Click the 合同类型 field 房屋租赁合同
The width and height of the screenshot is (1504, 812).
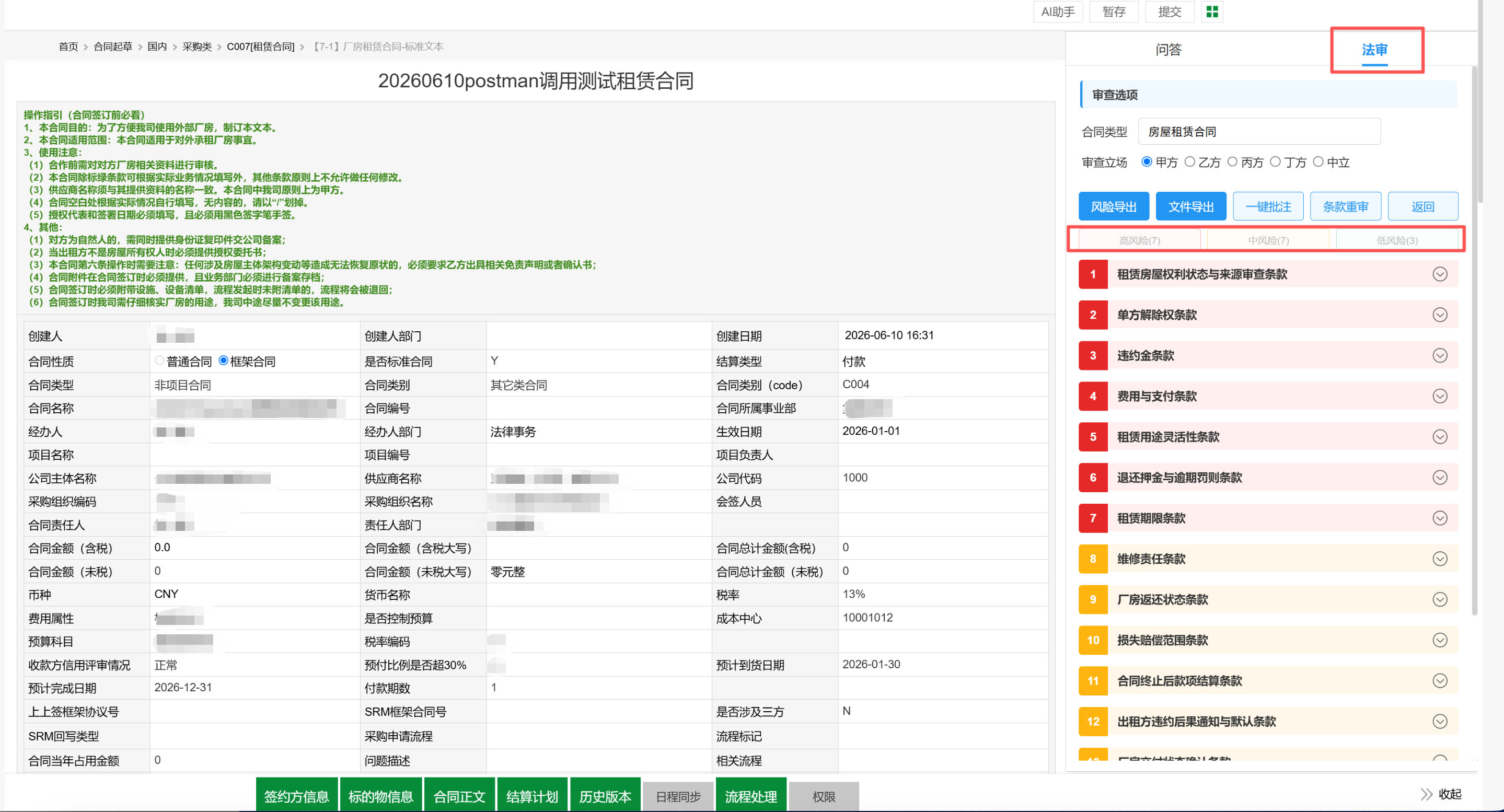[x=1259, y=132]
